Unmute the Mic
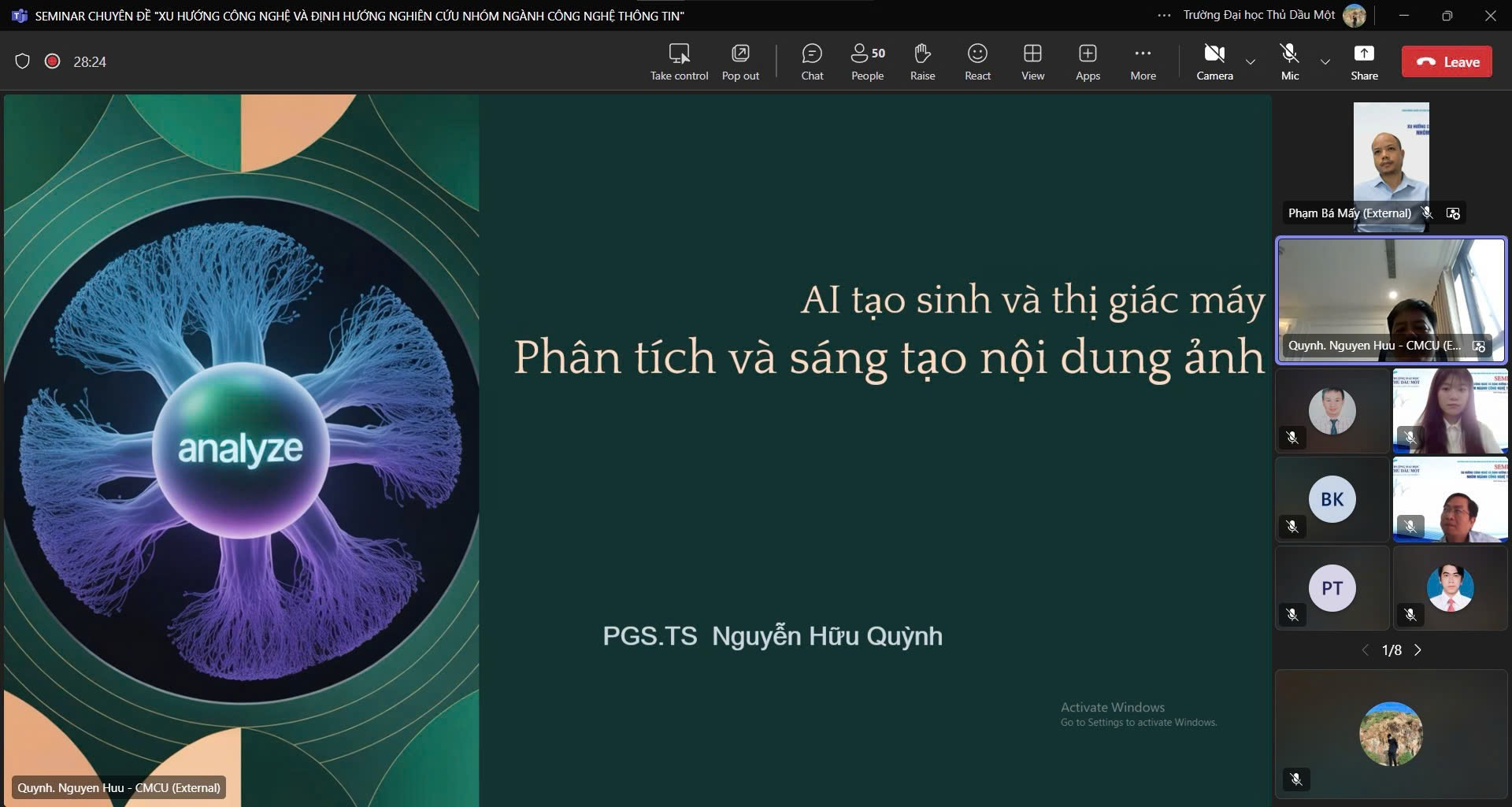Viewport: 1512px width, 807px height. click(x=1289, y=62)
